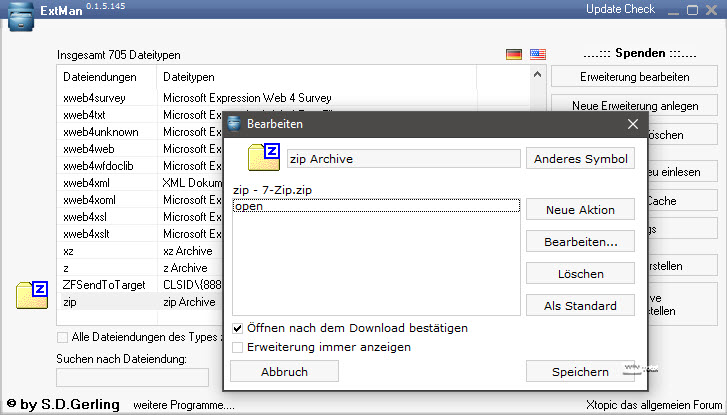Click the Bearbeiten dialog title icon
Screen dimensions: 727x415
click(234, 123)
